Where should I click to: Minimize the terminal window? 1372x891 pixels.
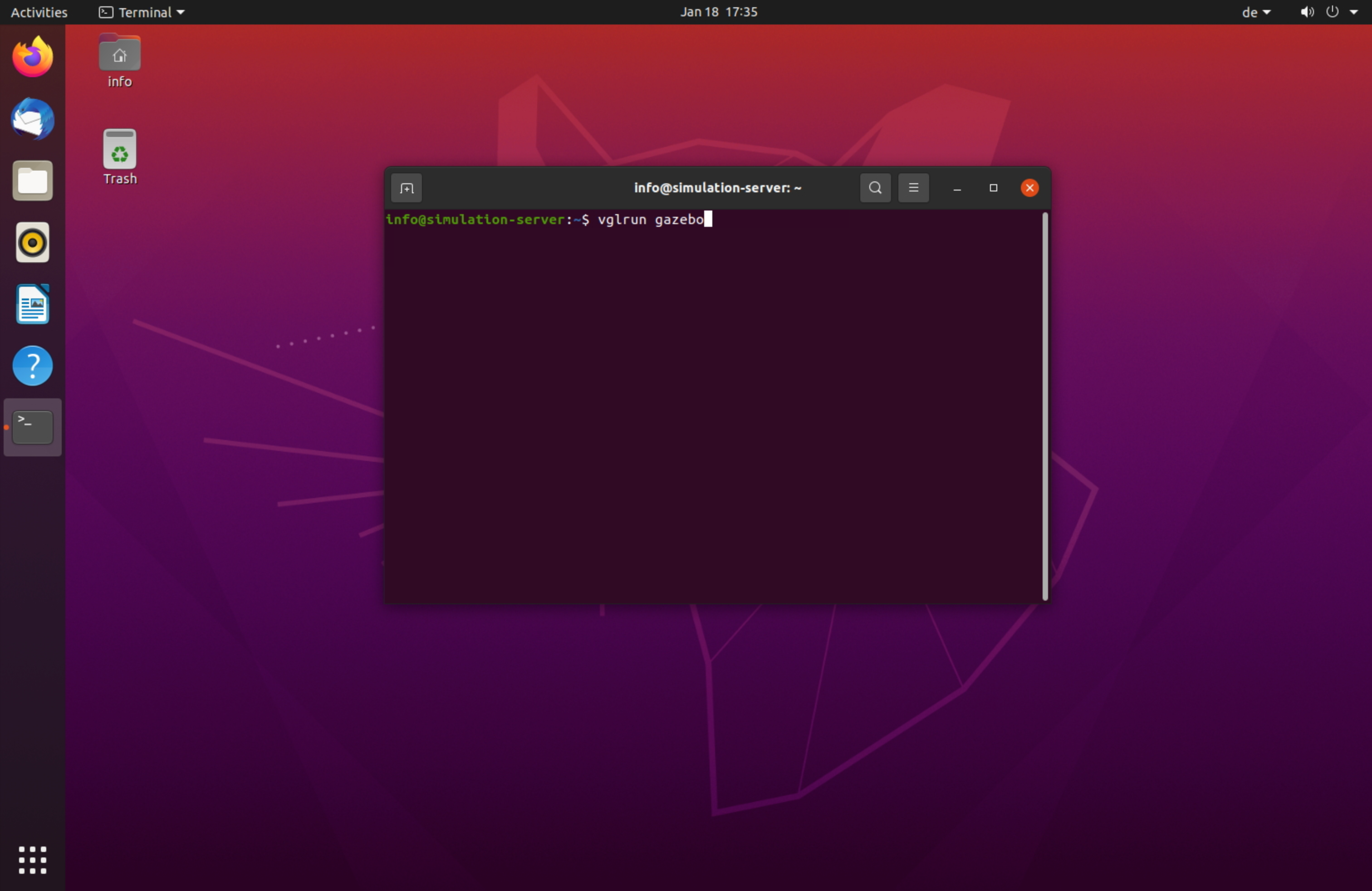tap(957, 188)
